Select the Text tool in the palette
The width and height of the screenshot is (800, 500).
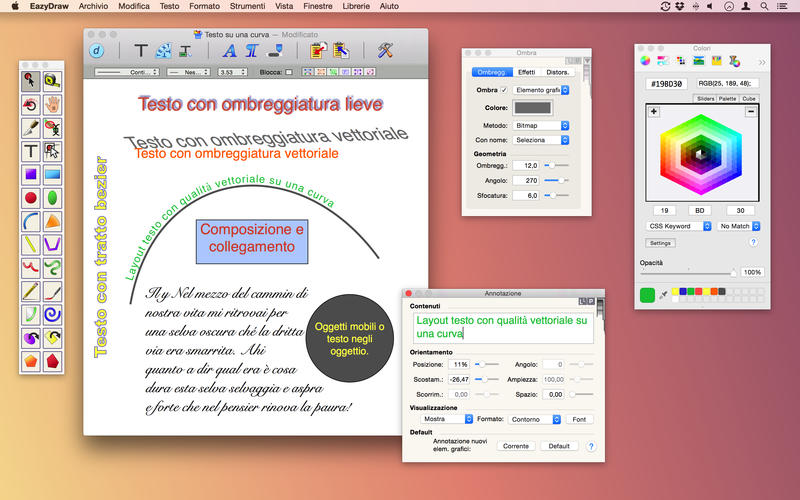(x=31, y=151)
